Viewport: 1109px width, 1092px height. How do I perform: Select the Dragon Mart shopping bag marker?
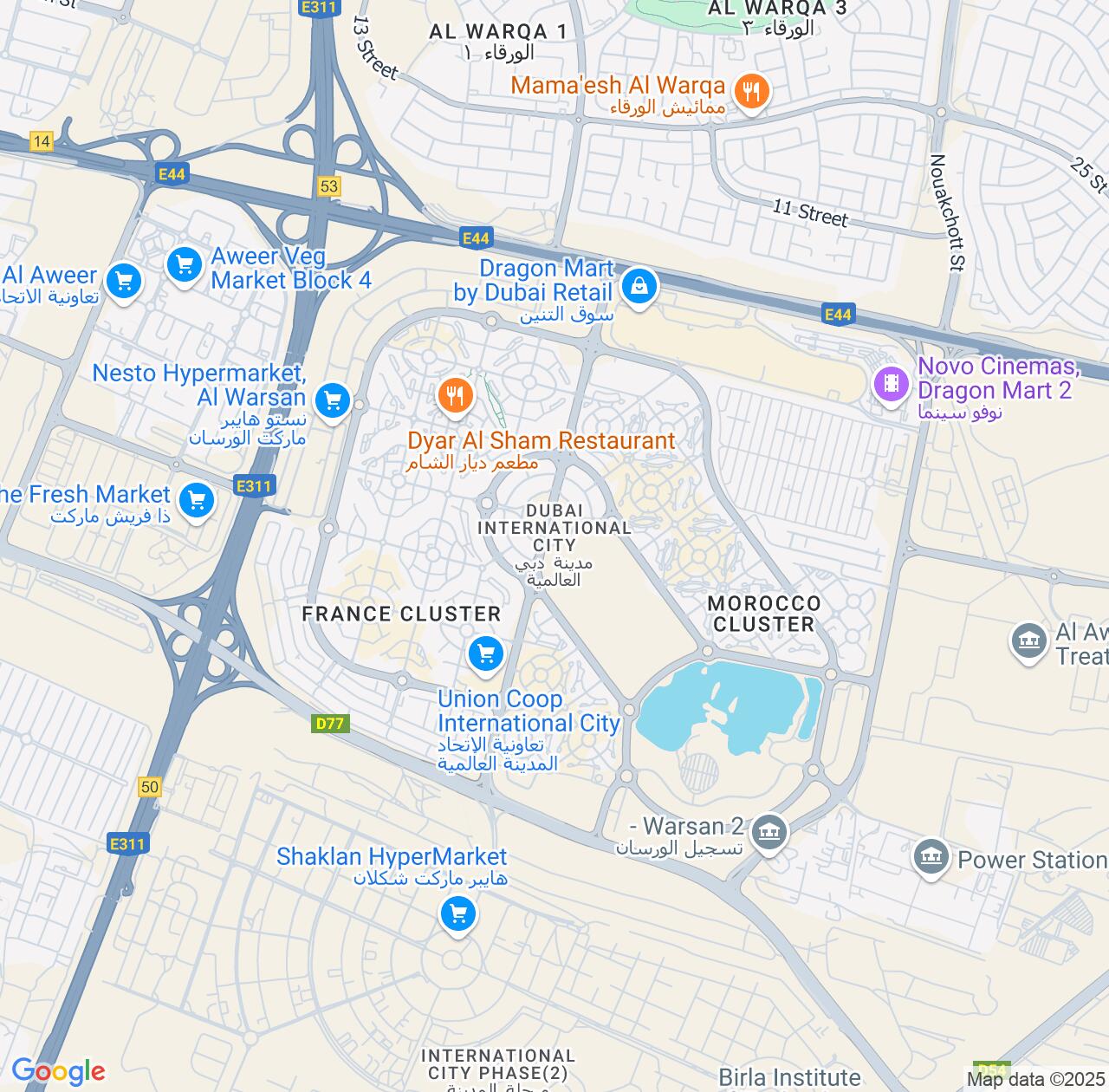point(639,287)
